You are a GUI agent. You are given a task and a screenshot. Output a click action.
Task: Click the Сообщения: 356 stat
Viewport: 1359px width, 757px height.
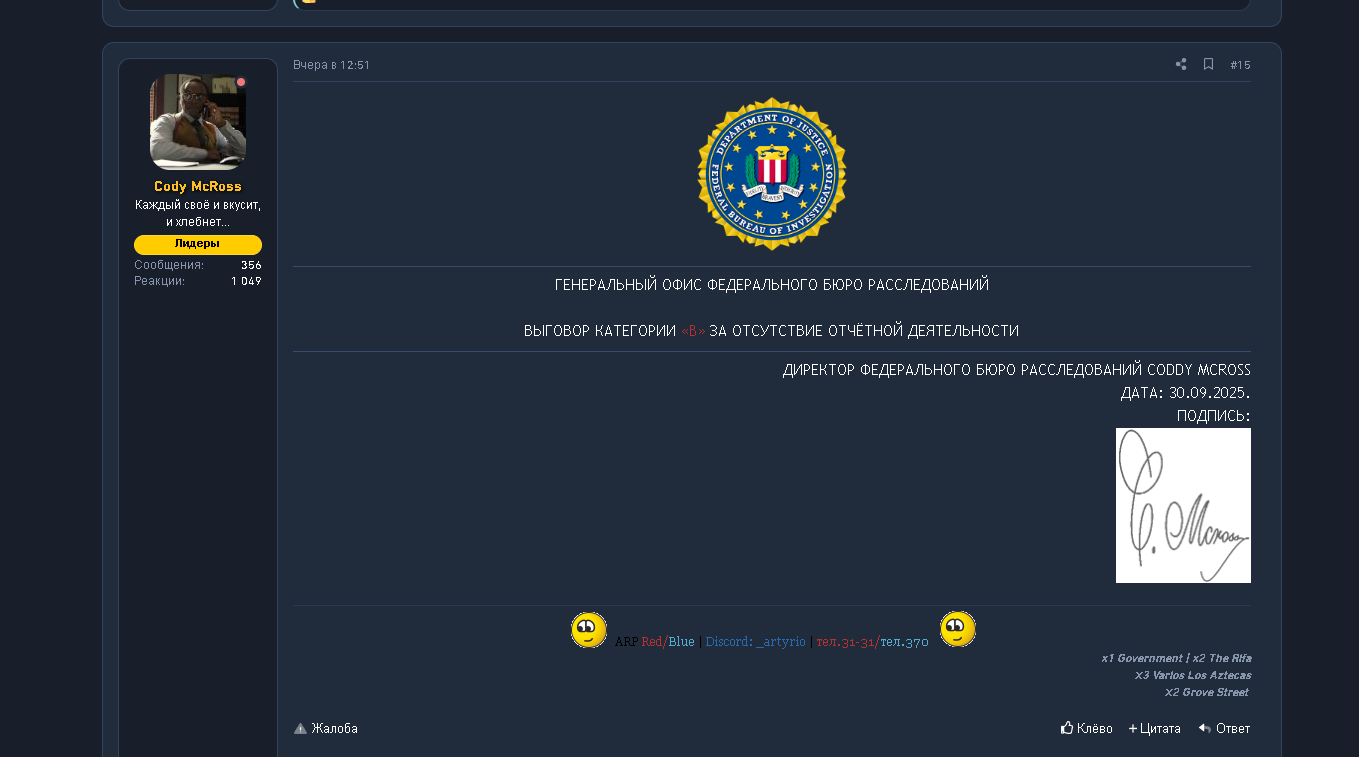click(198, 265)
